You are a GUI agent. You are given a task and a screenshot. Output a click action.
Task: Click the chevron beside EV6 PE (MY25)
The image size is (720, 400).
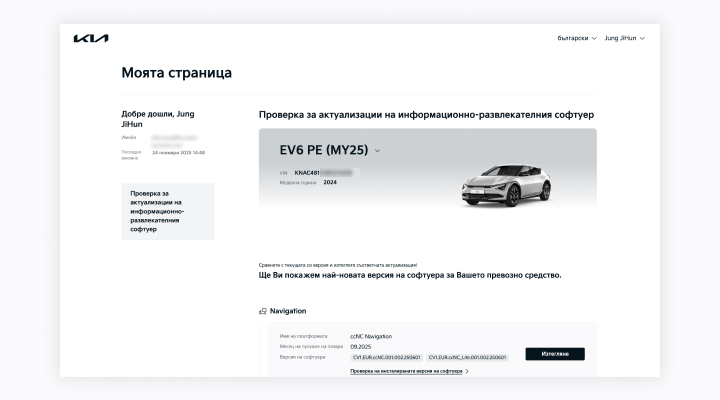pos(378,151)
